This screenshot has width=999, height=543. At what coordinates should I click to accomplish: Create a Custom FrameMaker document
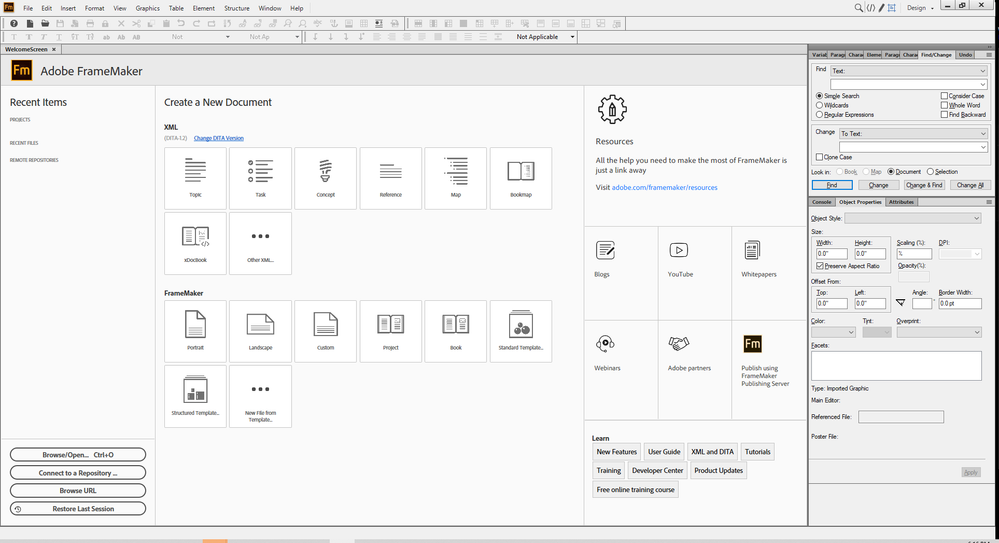tap(326, 331)
